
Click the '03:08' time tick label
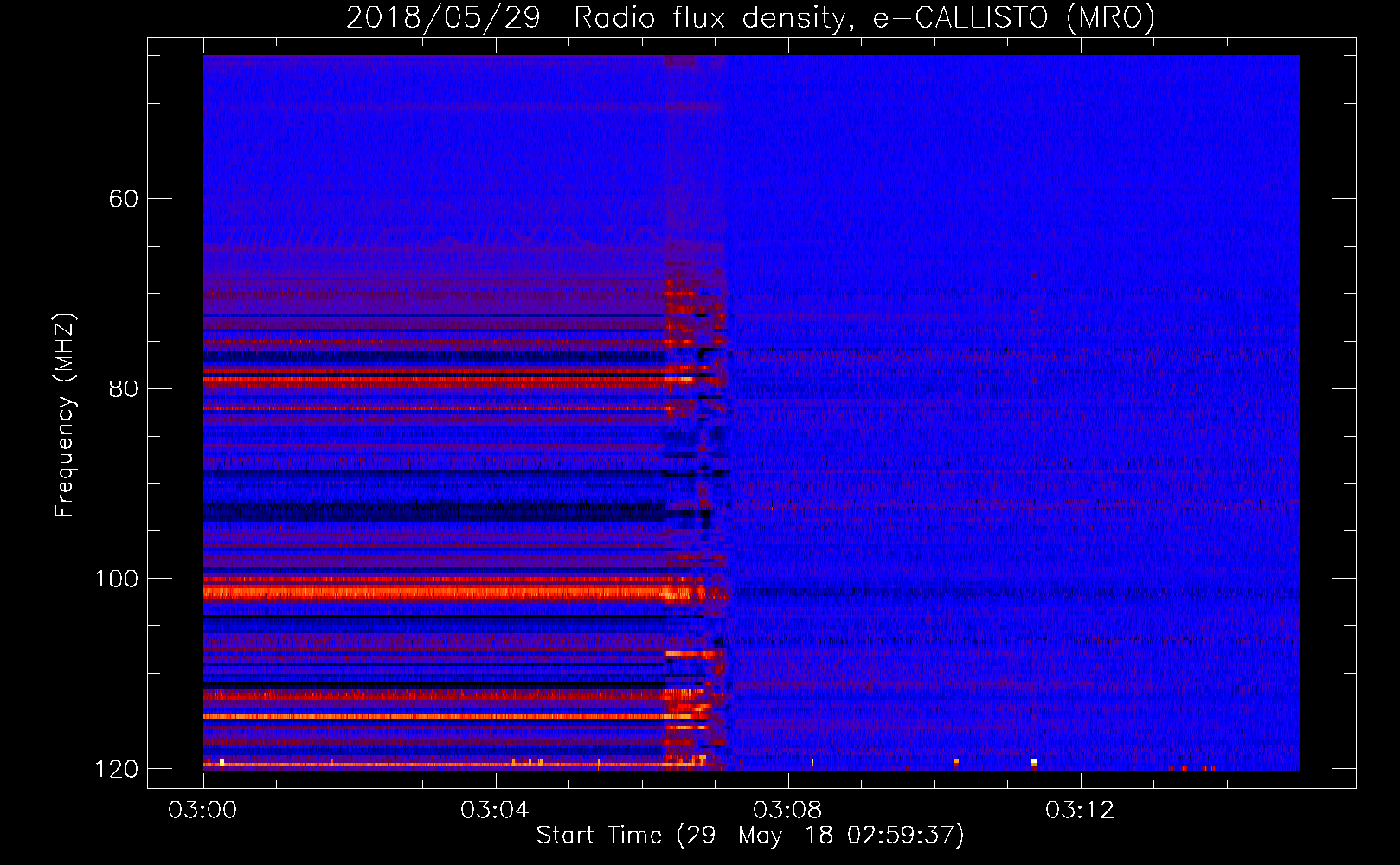point(787,811)
